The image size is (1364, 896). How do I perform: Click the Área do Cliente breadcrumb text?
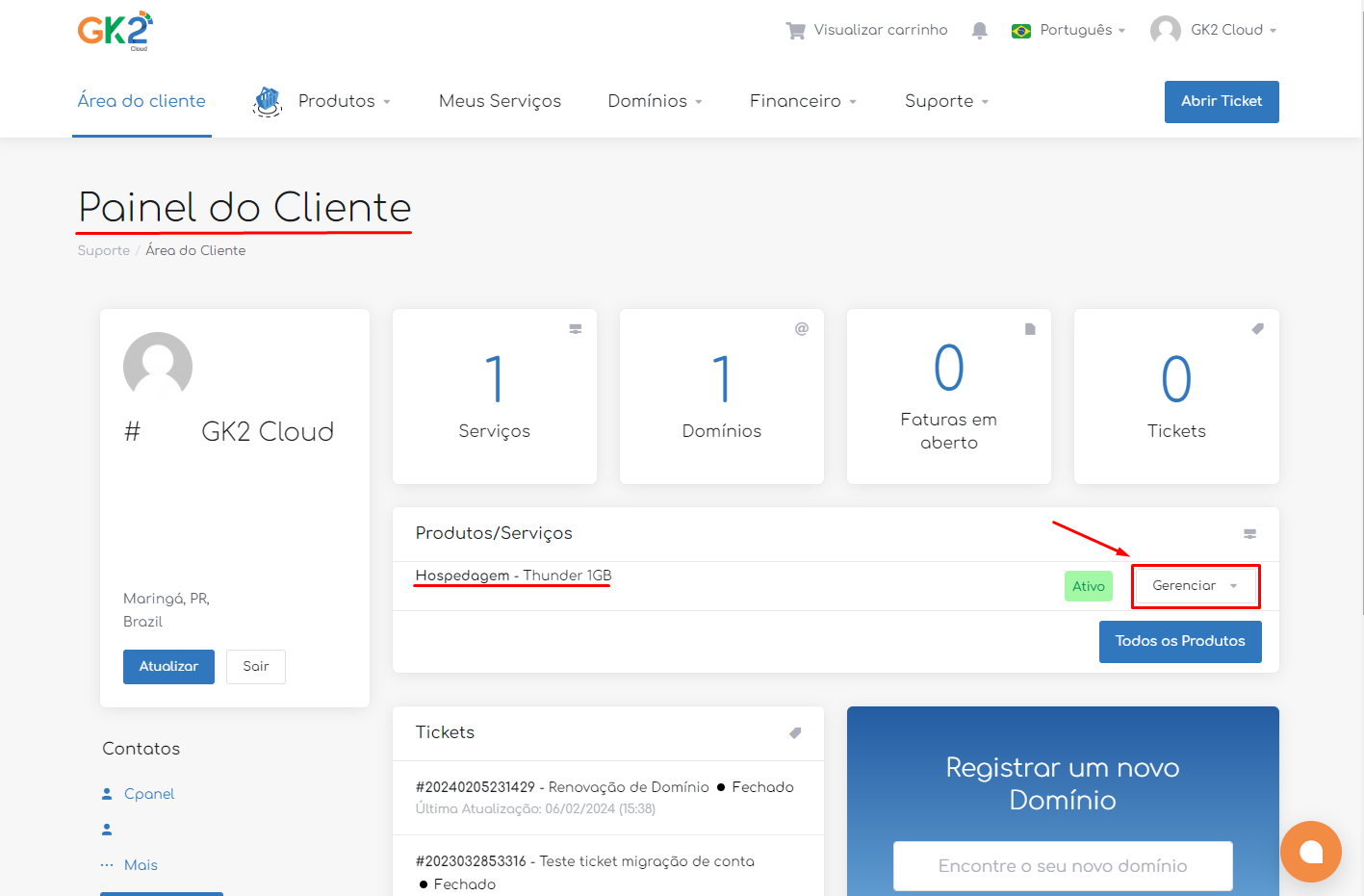[x=195, y=250]
